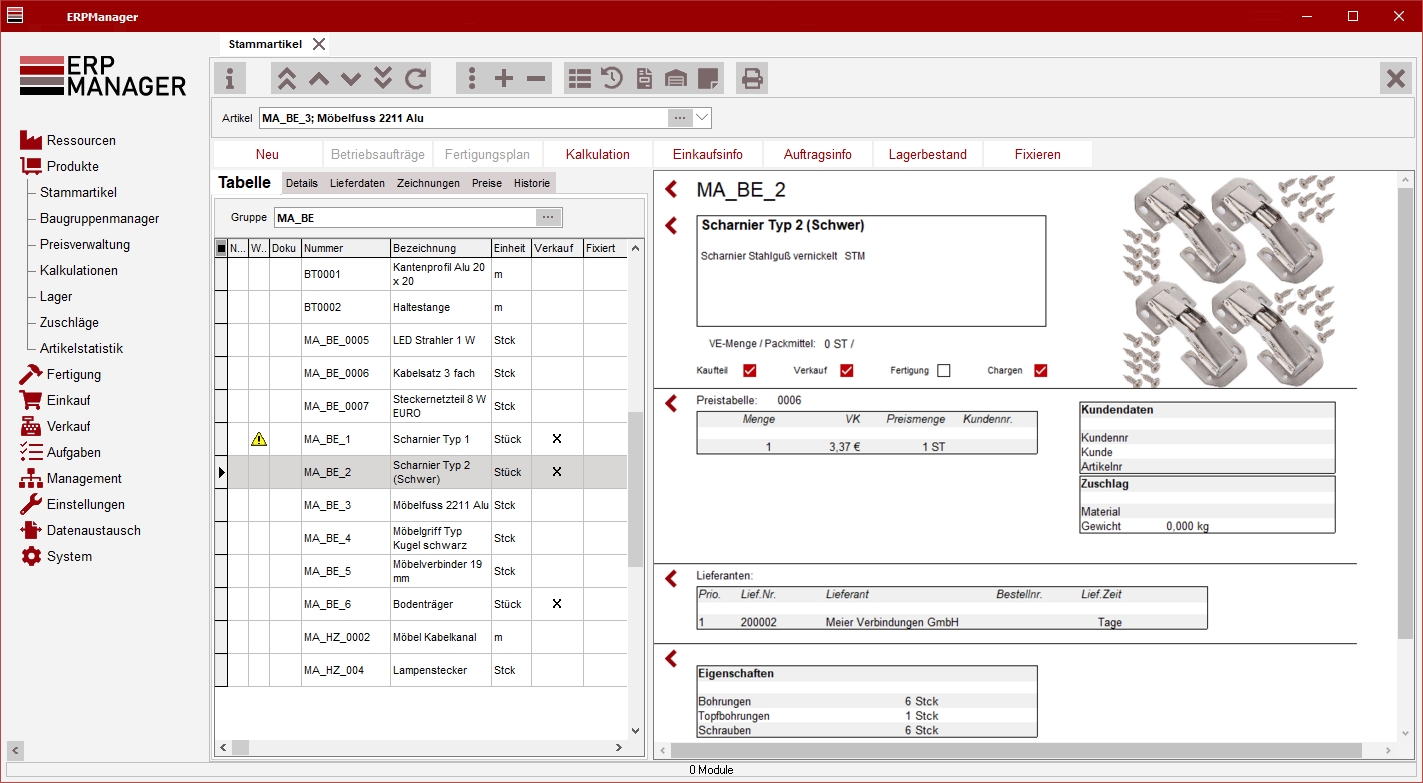Switch to the Lieferdaten tab
The image size is (1423, 783).
click(357, 183)
